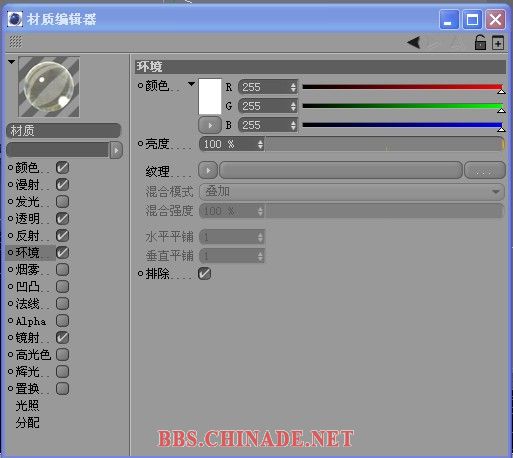Collapse the material preview triangle
This screenshot has height=458, width=513.
(12, 62)
